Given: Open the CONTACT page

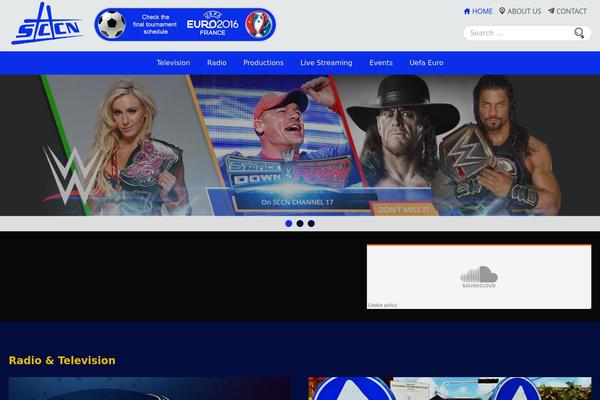Looking at the screenshot, I should (571, 11).
